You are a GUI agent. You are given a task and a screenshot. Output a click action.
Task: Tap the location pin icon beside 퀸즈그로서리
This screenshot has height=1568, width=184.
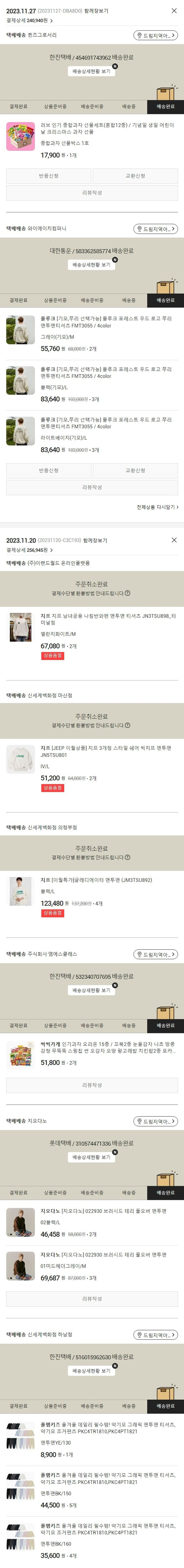(139, 36)
